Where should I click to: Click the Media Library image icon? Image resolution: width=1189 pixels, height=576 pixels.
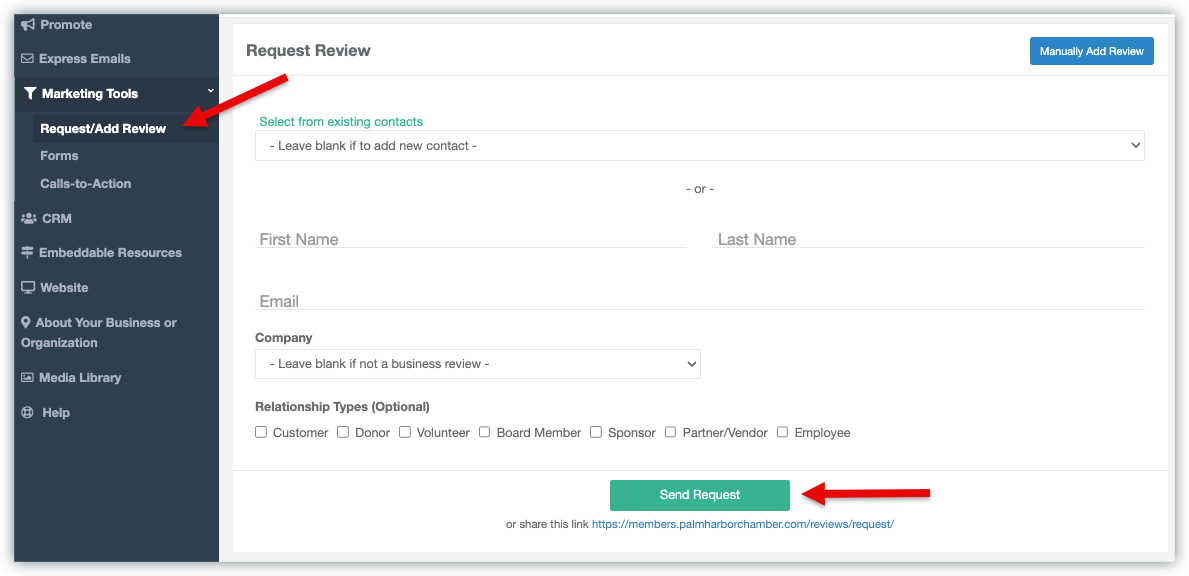point(28,378)
